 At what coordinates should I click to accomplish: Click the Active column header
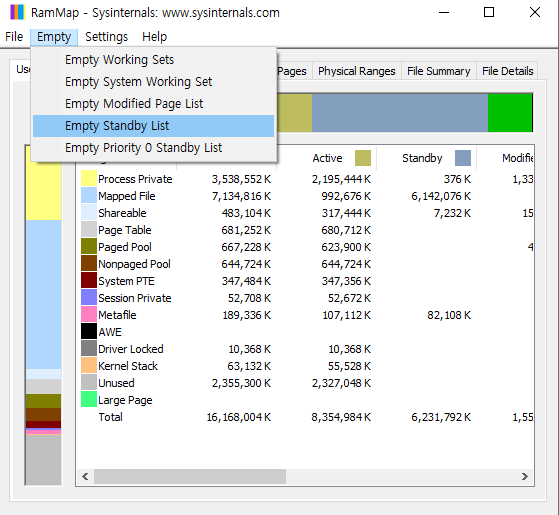327,158
